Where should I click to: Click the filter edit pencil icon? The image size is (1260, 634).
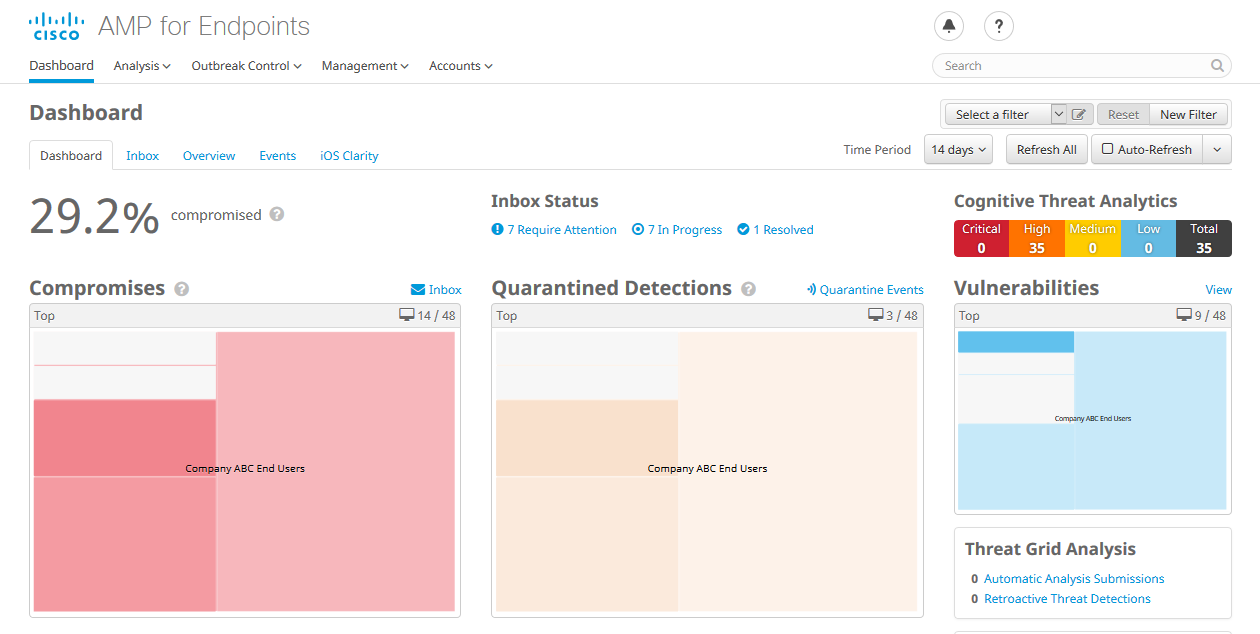(1080, 114)
